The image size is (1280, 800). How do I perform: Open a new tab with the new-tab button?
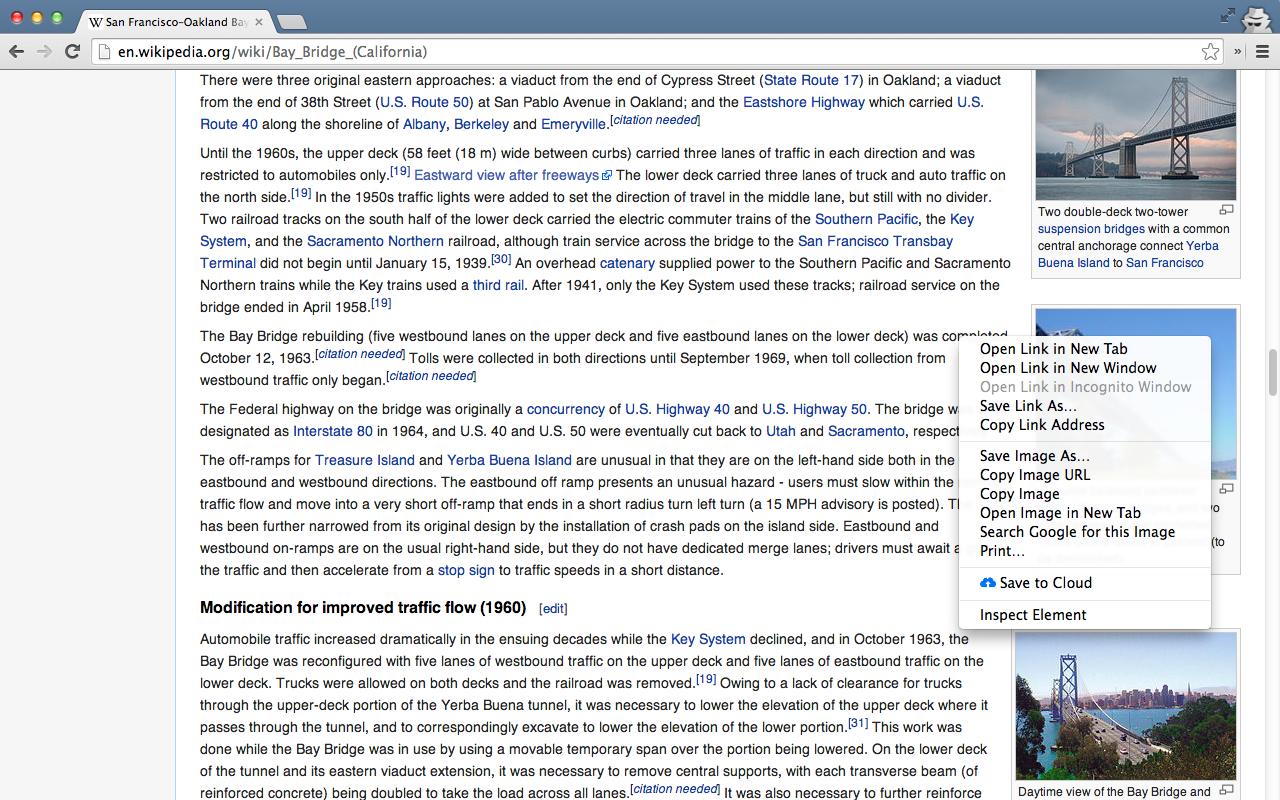(291, 22)
